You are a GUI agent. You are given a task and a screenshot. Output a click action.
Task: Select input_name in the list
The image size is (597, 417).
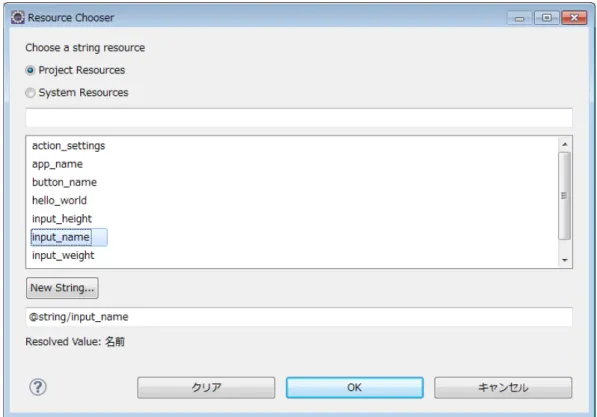click(69, 237)
